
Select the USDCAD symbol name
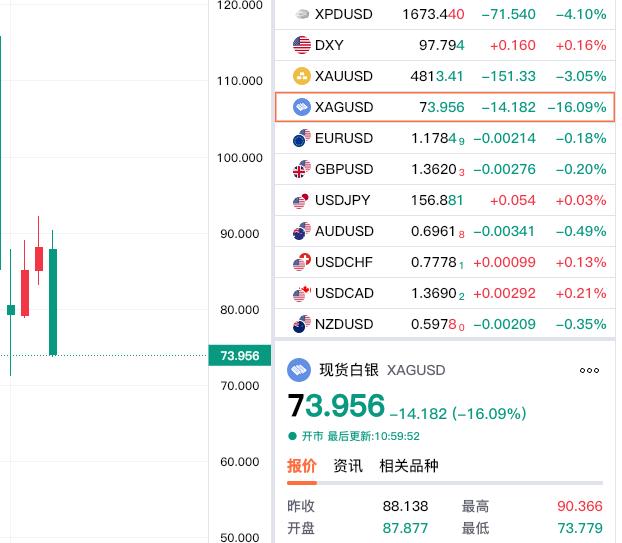click(x=344, y=293)
